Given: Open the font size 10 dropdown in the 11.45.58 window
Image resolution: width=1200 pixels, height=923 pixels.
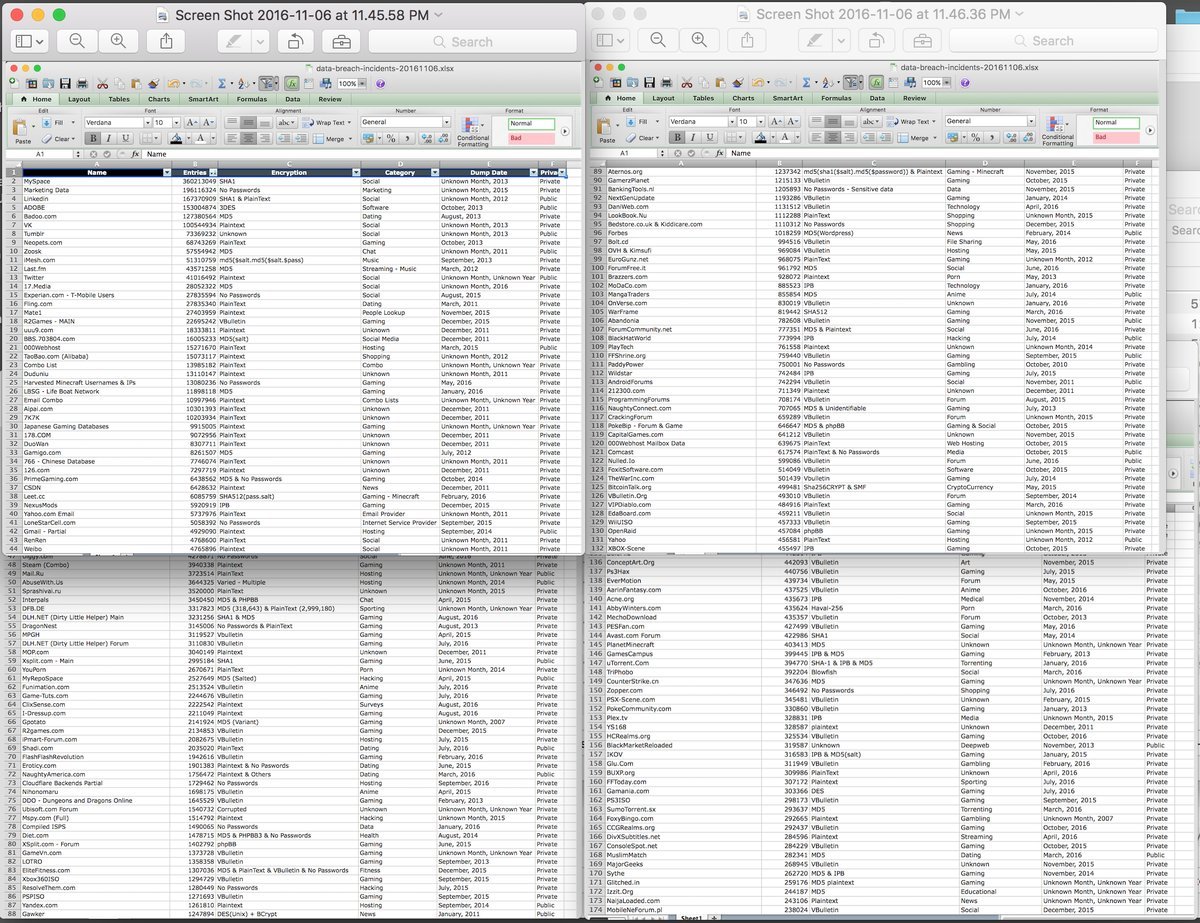Looking at the screenshot, I should click(176, 122).
